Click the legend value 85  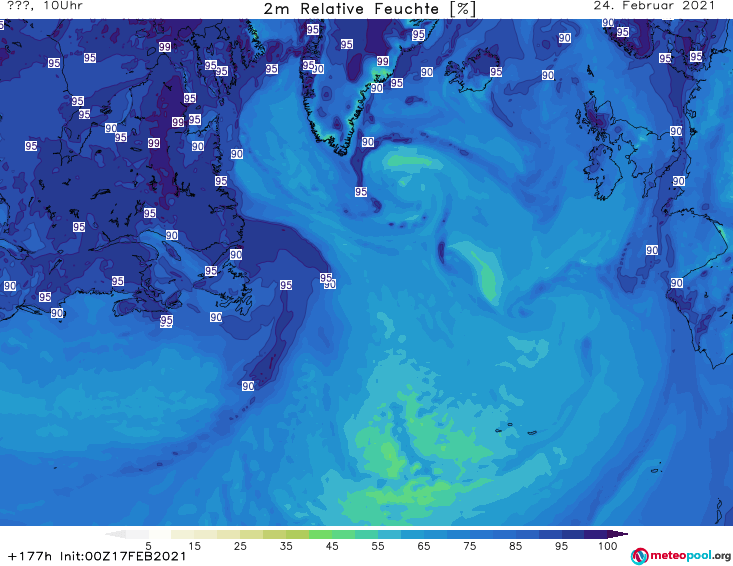pyautogui.click(x=516, y=546)
